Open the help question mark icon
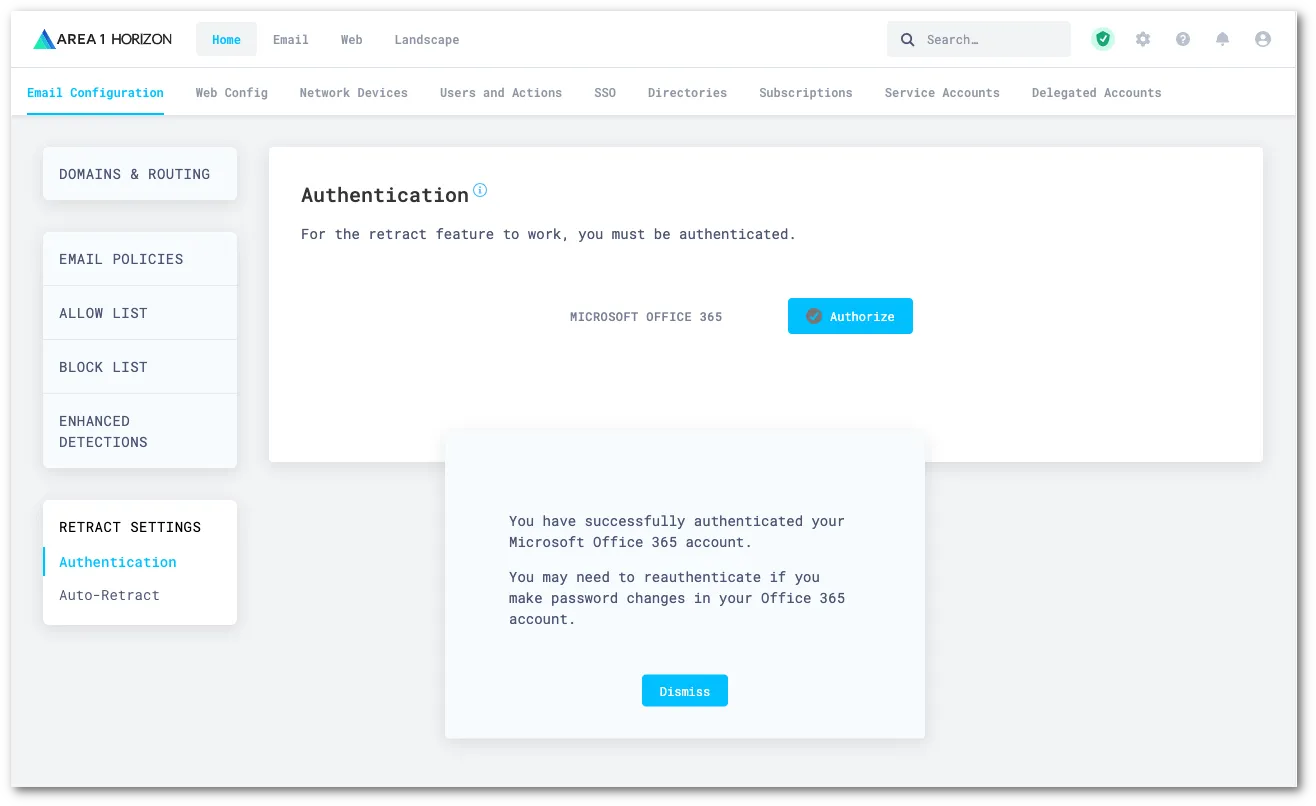Image resolution: width=1316 pixels, height=806 pixels. [x=1183, y=39]
